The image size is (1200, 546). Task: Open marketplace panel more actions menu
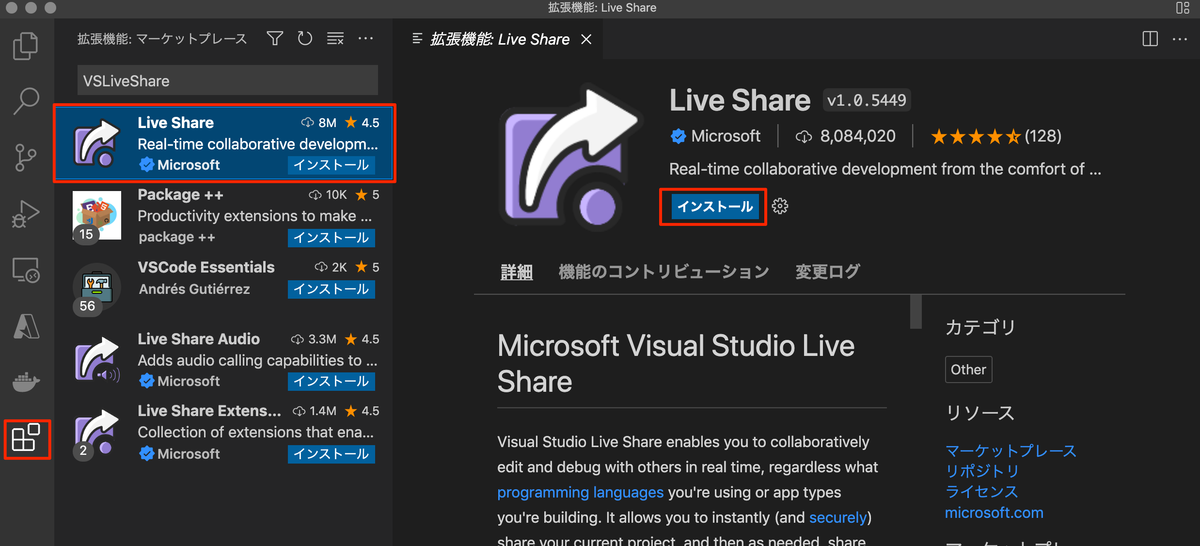coord(365,39)
